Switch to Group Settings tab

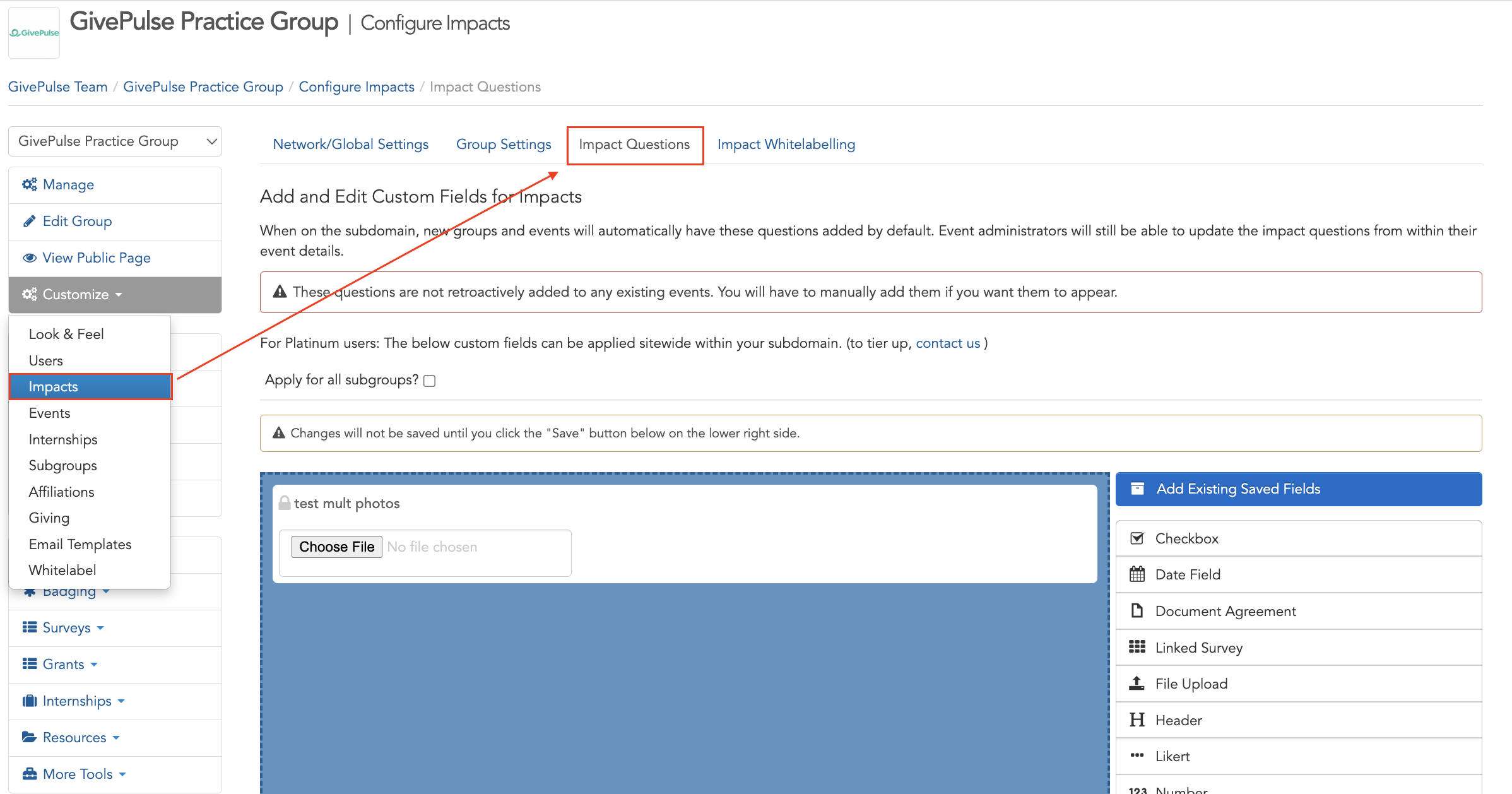tap(504, 145)
